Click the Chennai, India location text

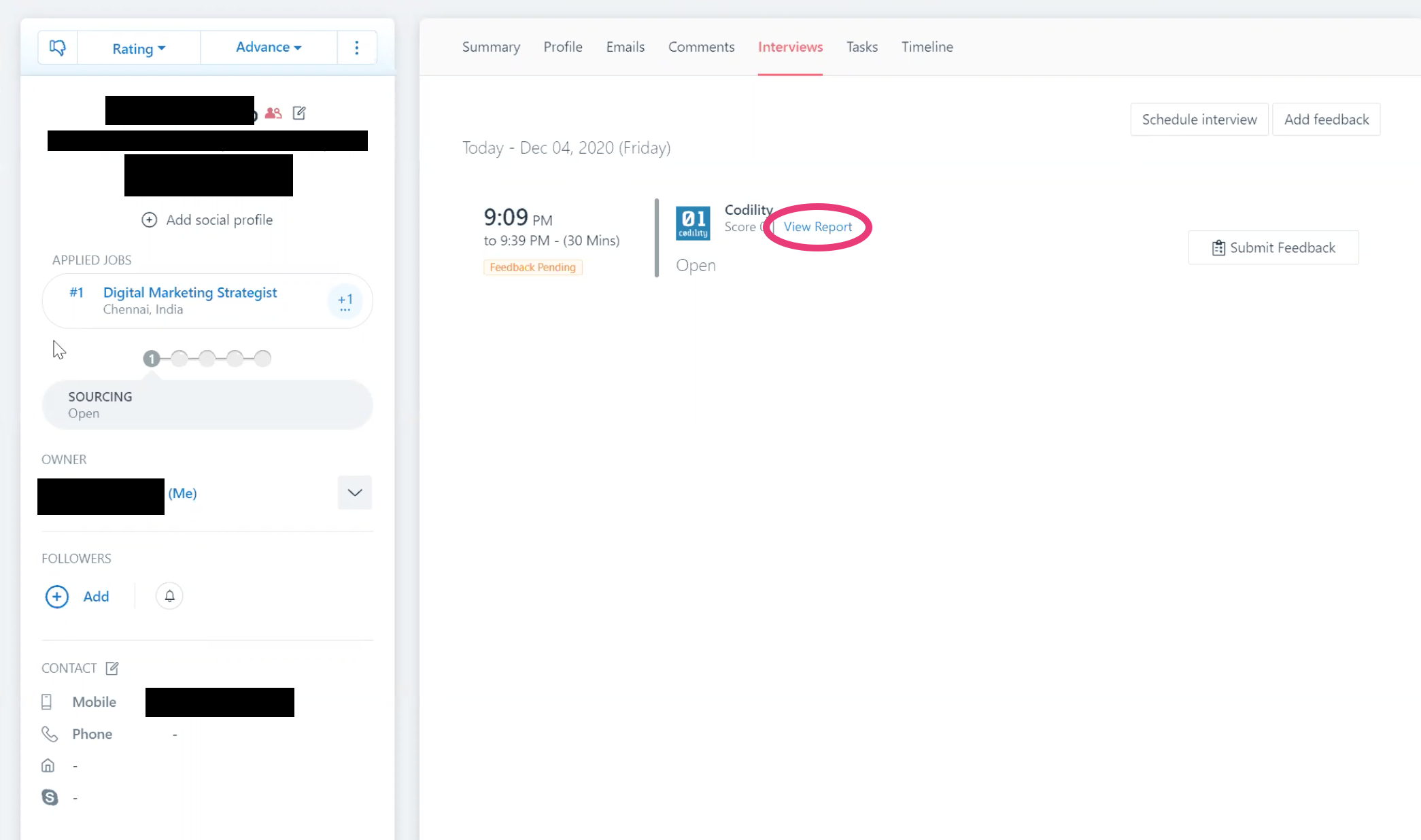[143, 310]
